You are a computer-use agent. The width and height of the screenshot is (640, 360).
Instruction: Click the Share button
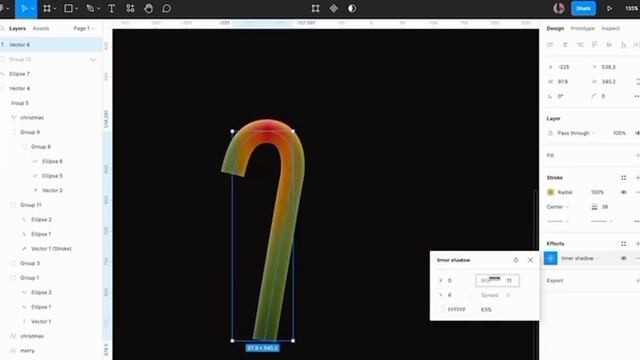point(583,8)
